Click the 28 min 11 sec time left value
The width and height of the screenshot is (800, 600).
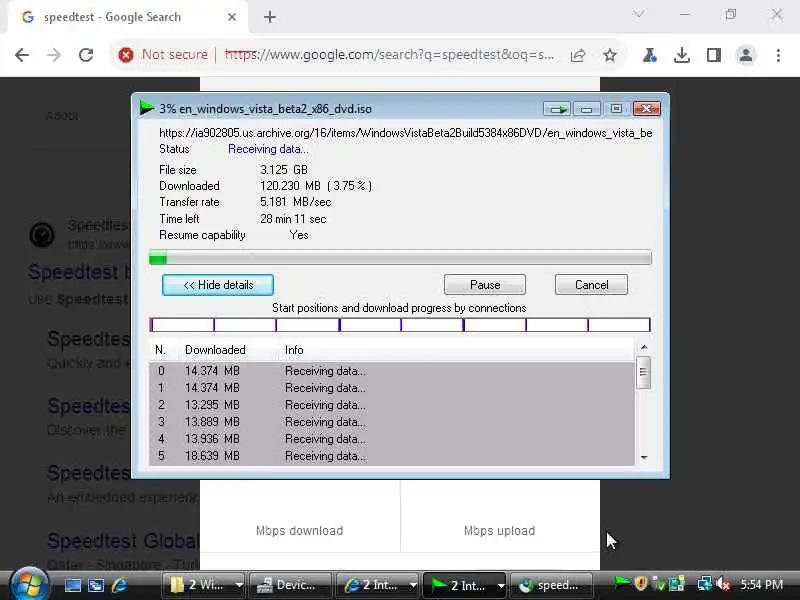293,219
